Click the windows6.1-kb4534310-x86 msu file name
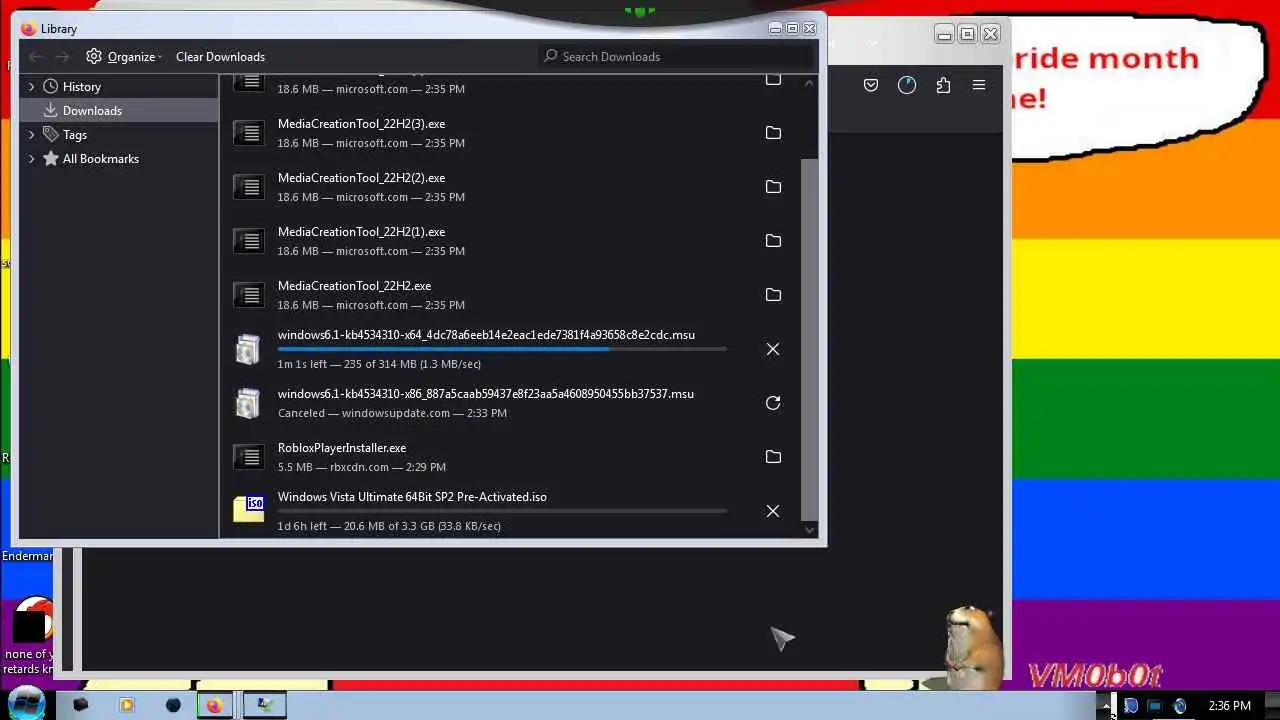The height and width of the screenshot is (720, 1280). pyautogui.click(x=486, y=394)
